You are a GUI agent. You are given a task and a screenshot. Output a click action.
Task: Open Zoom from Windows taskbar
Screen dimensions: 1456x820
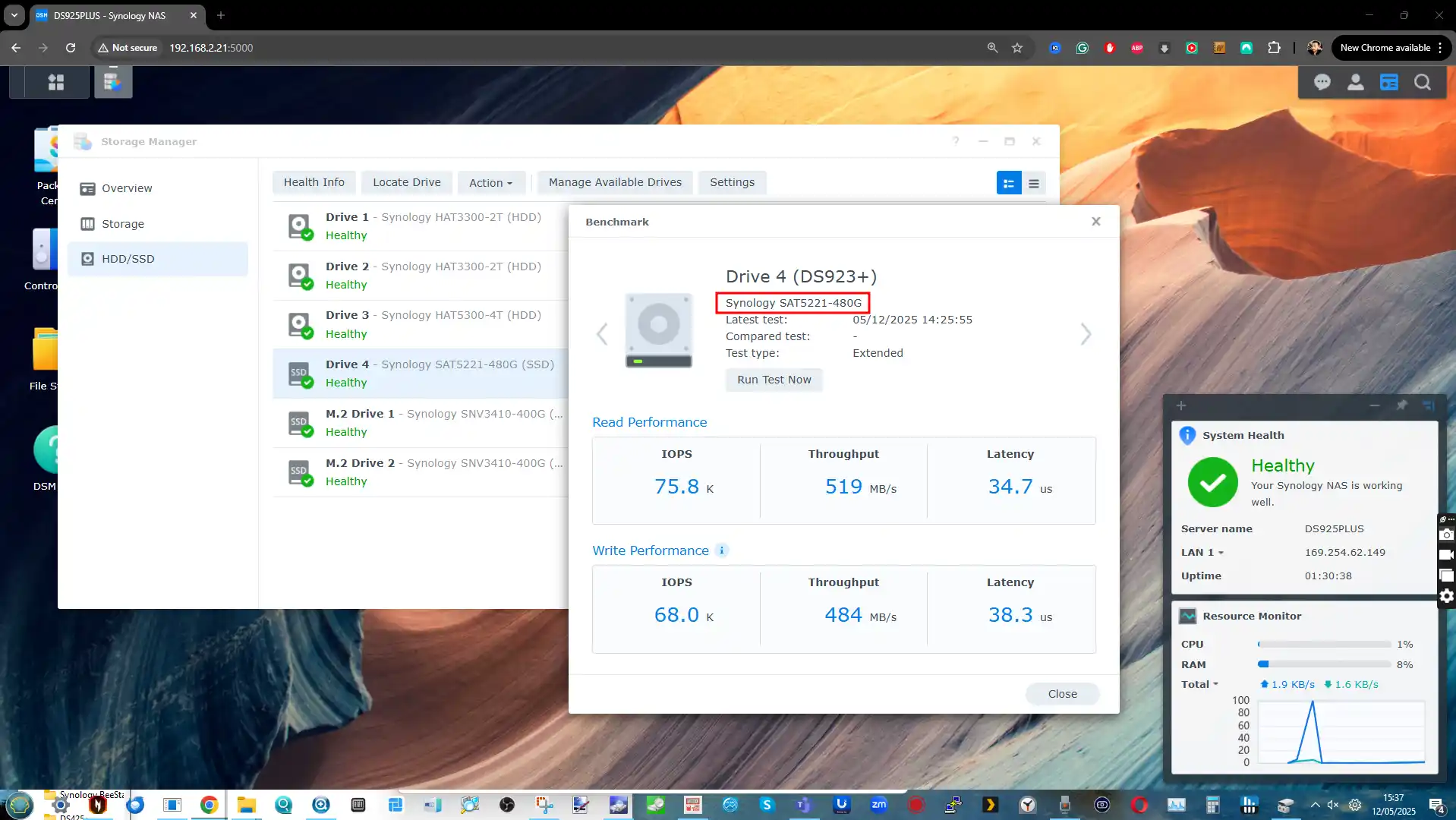point(878,805)
